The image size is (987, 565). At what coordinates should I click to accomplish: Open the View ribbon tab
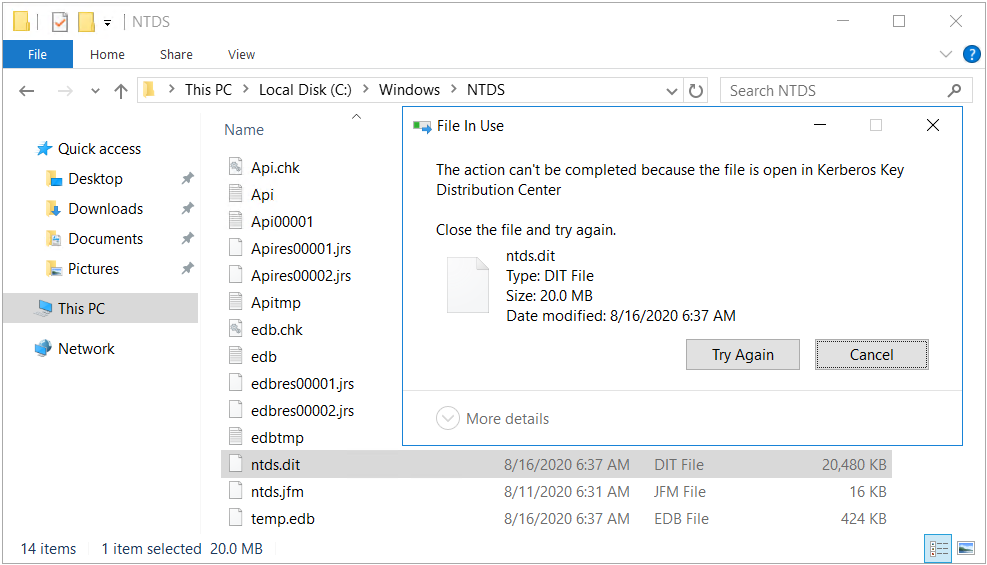click(x=241, y=55)
